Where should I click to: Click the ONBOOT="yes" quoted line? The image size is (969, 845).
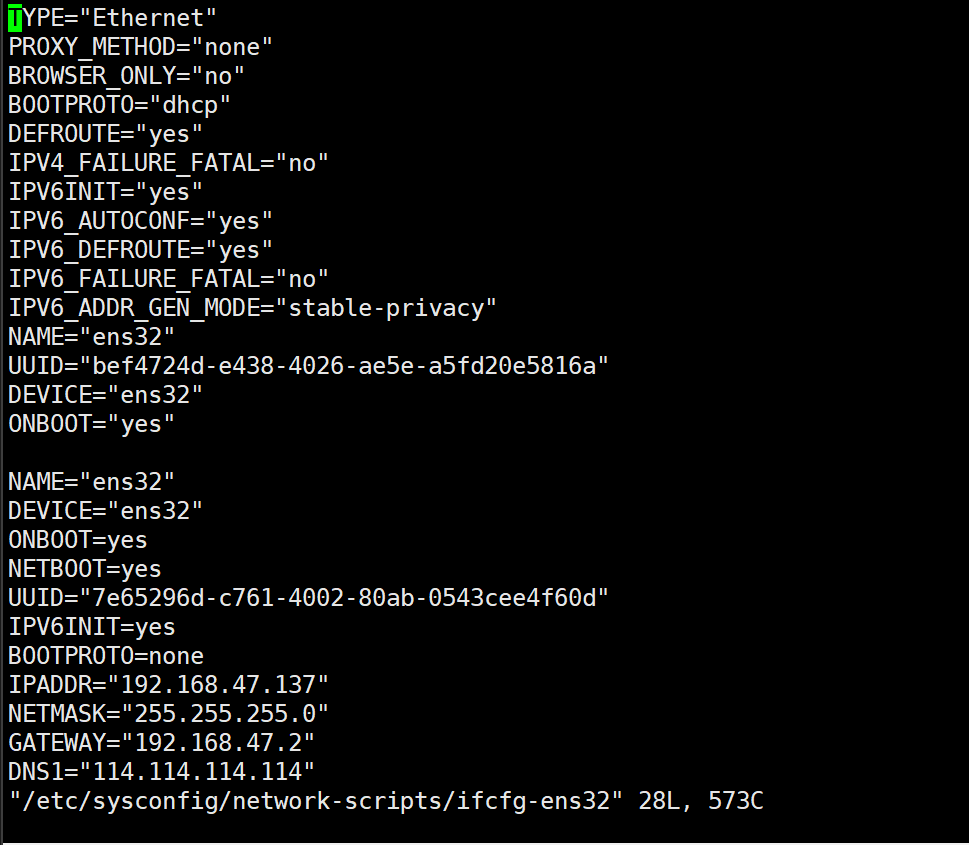pyautogui.click(x=91, y=424)
